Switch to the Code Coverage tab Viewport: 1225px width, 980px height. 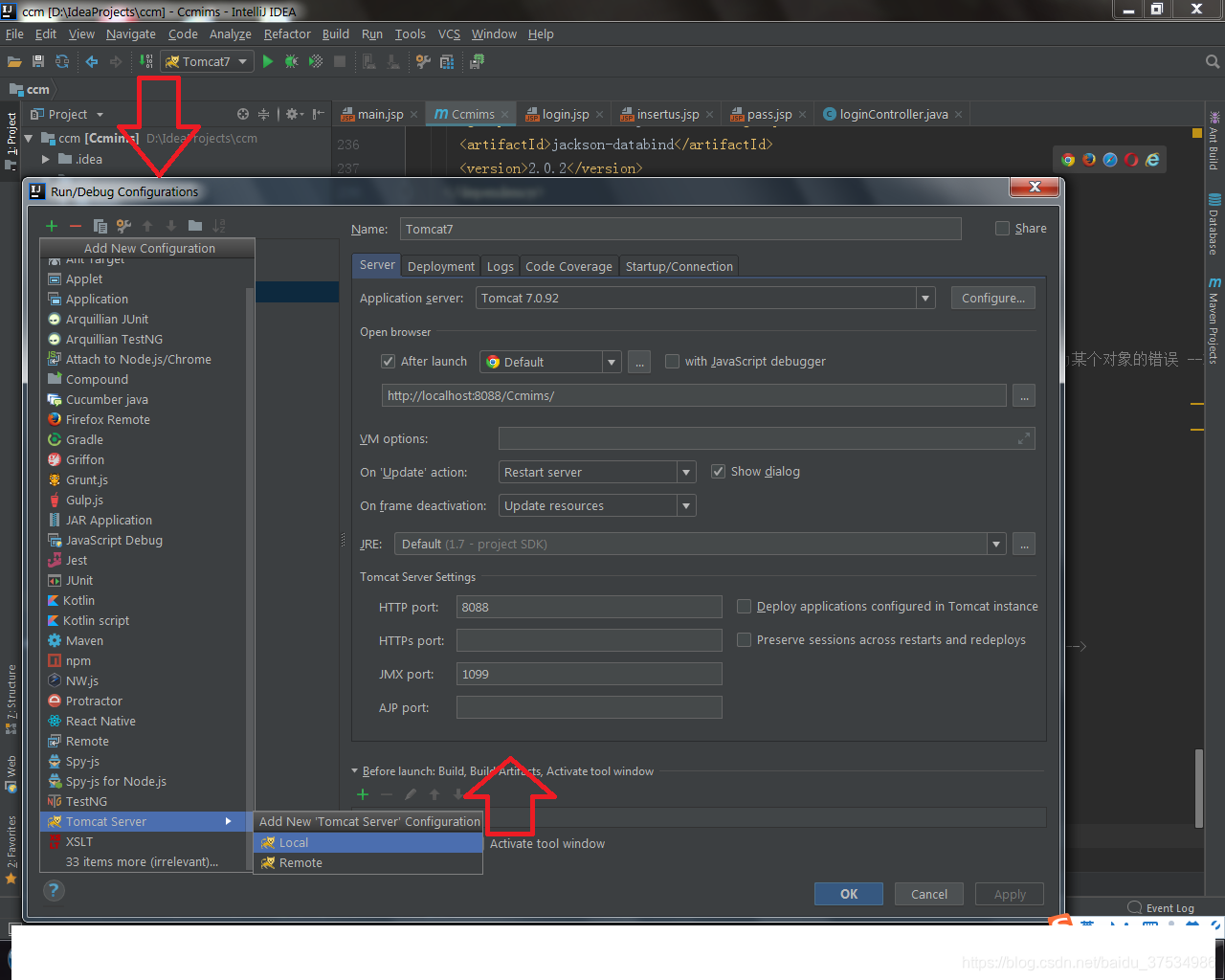[568, 266]
